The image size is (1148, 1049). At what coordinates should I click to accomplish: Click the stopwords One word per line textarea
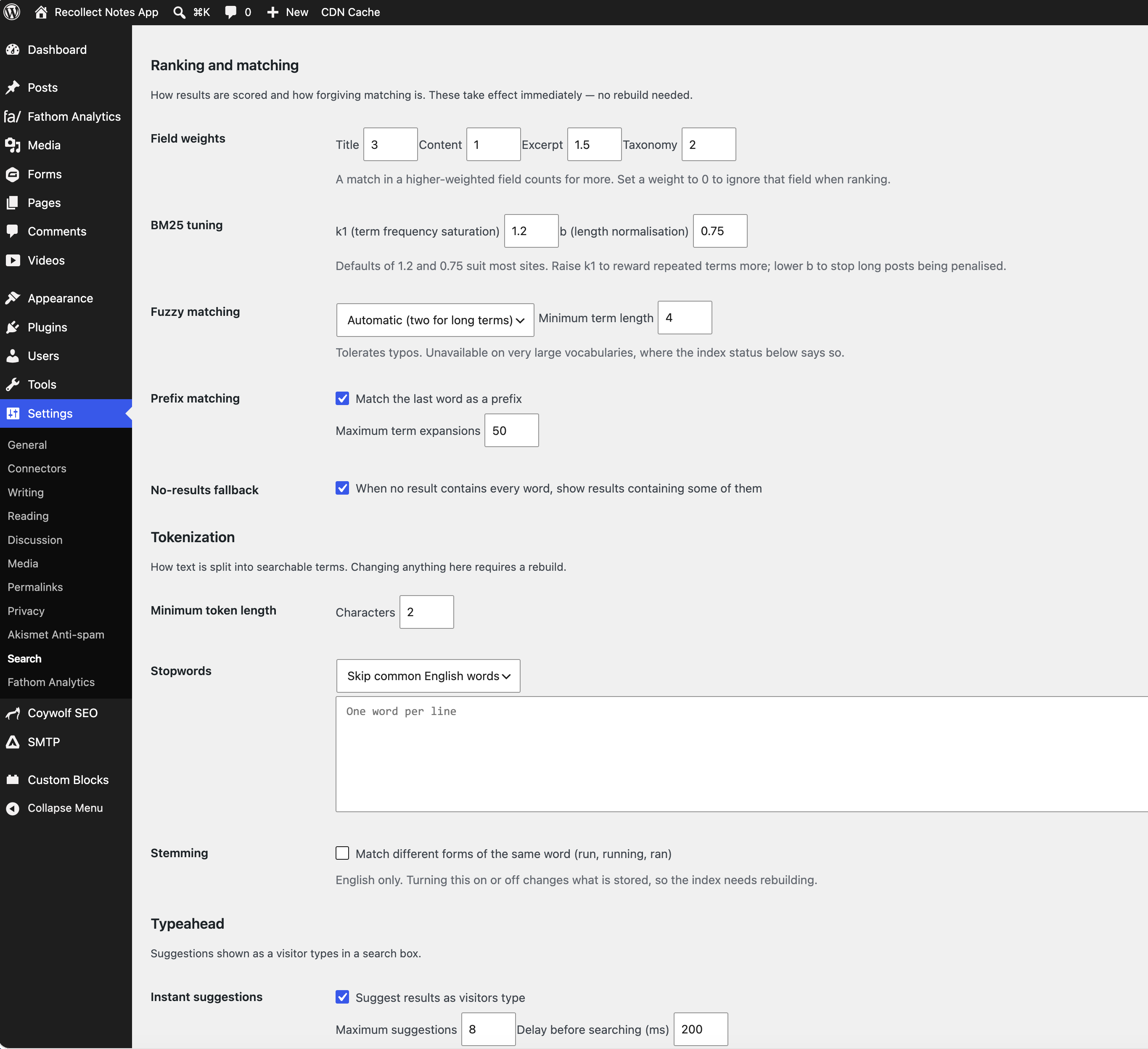coord(741,754)
